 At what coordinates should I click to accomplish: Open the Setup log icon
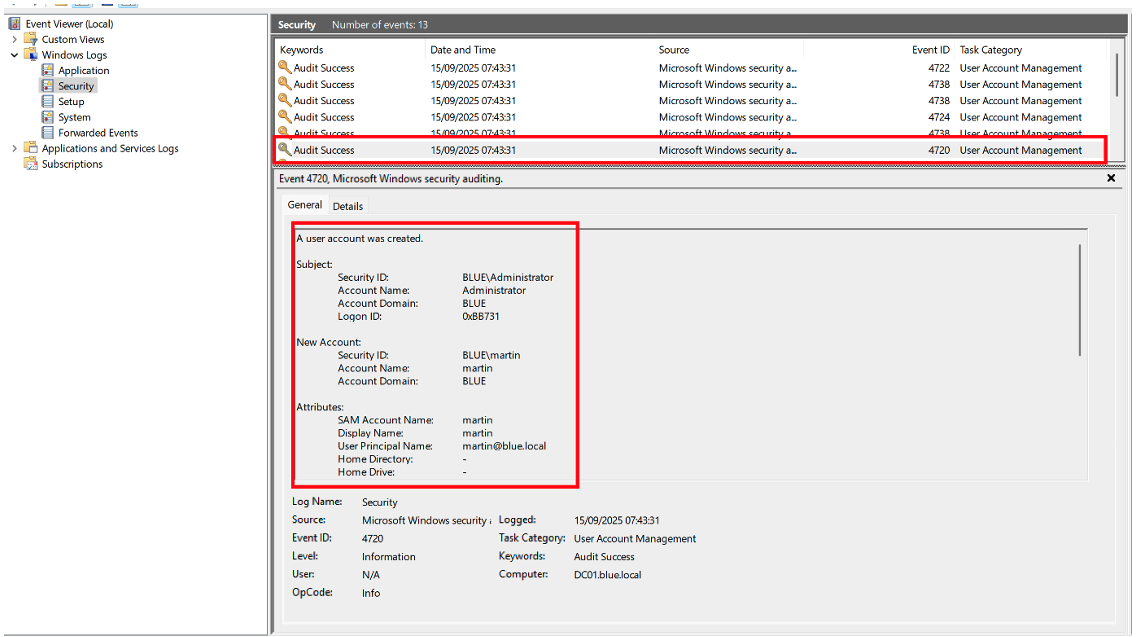tap(48, 102)
